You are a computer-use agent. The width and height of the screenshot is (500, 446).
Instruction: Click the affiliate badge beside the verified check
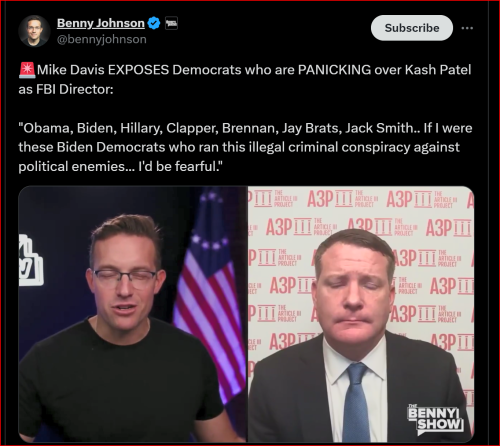coord(171,23)
